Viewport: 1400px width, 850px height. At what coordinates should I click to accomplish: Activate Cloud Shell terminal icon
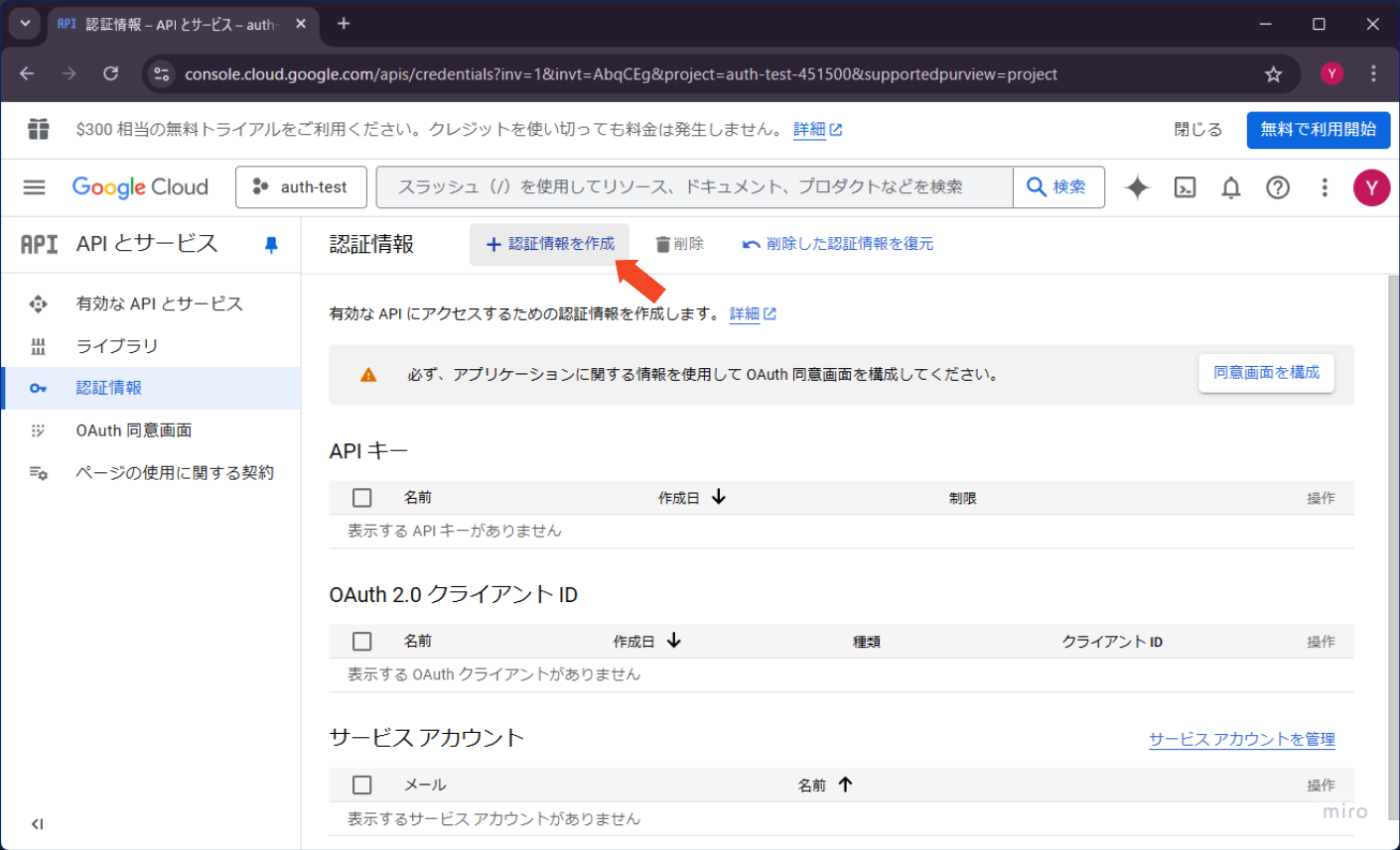tap(1185, 187)
